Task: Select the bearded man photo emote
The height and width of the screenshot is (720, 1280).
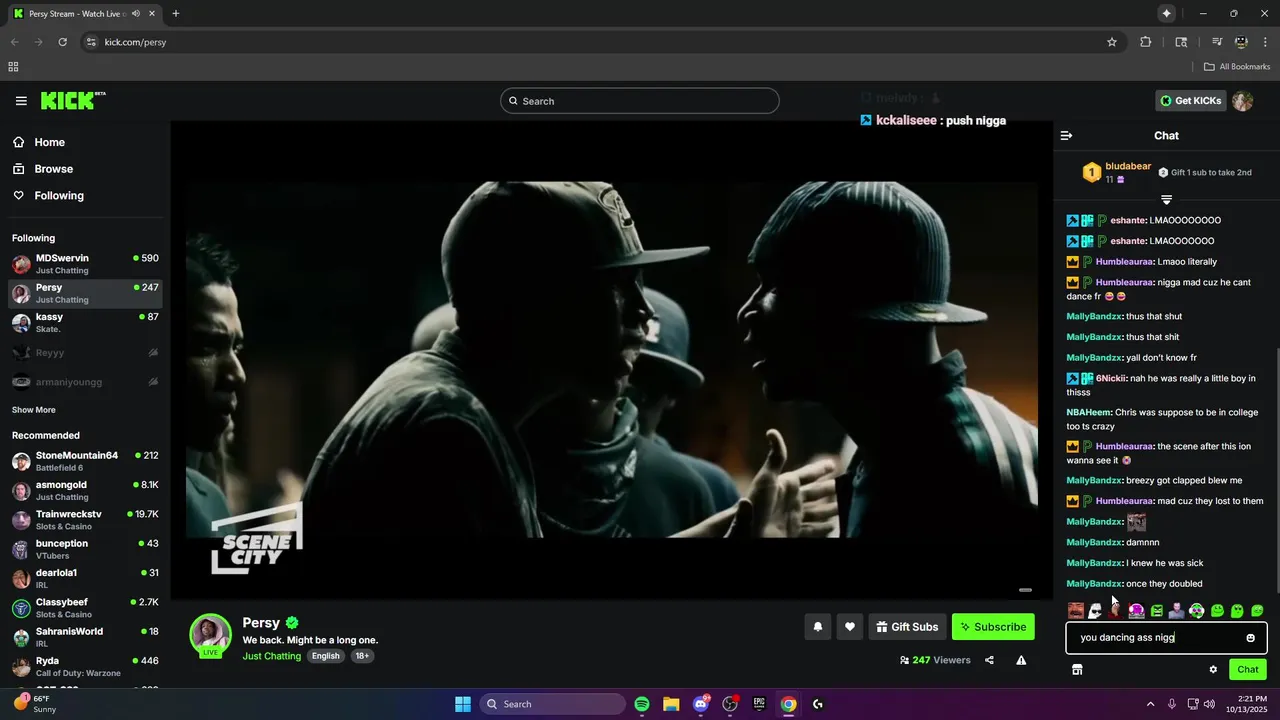Action: point(1177,610)
